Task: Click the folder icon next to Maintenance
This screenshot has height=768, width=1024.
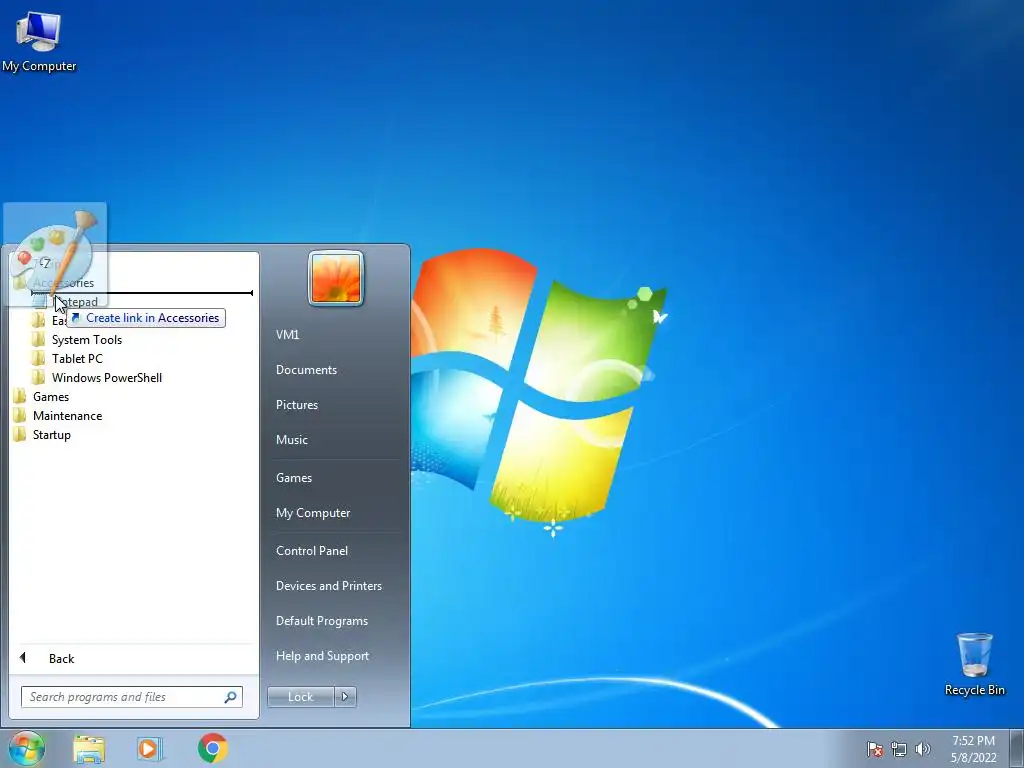Action: (20, 415)
